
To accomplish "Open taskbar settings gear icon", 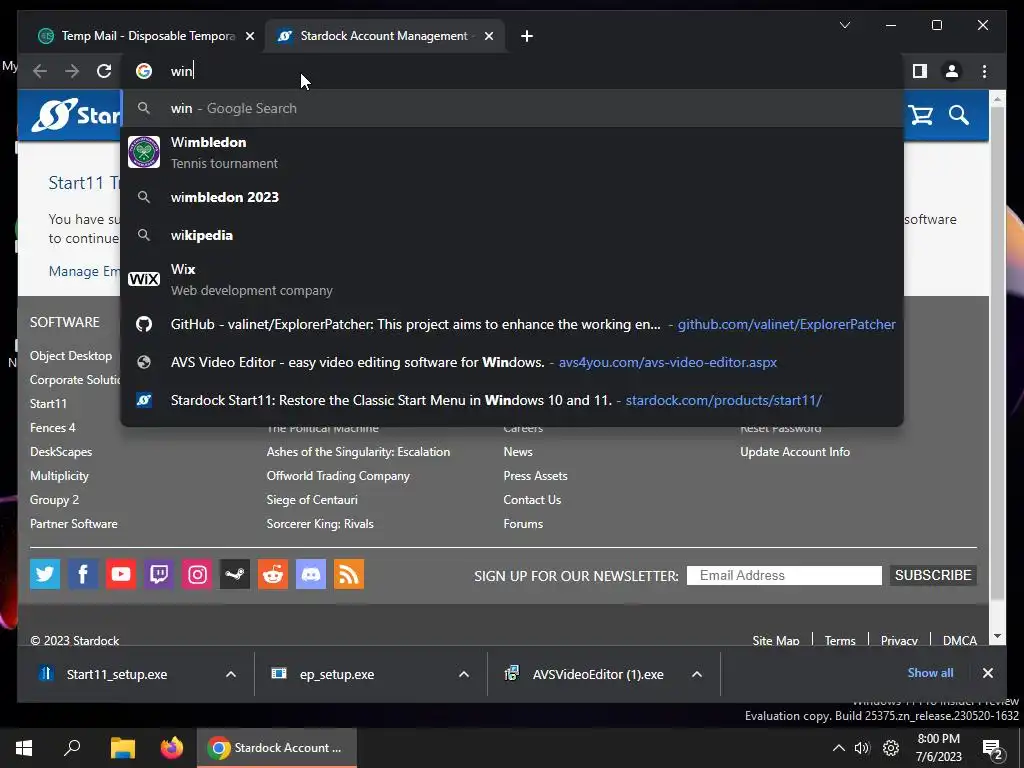I will (x=891, y=748).
